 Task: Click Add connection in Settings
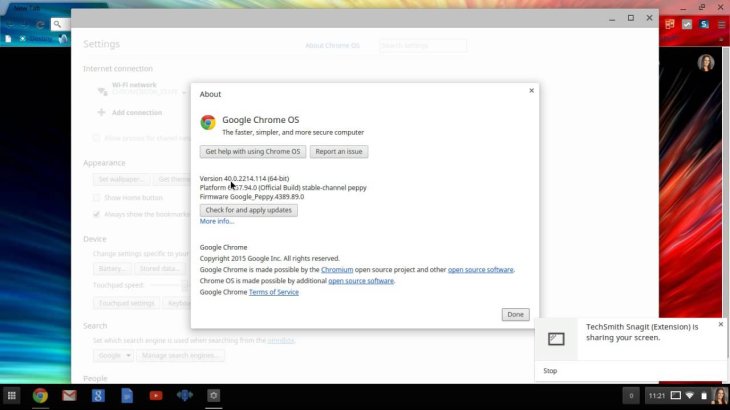[x=137, y=113]
